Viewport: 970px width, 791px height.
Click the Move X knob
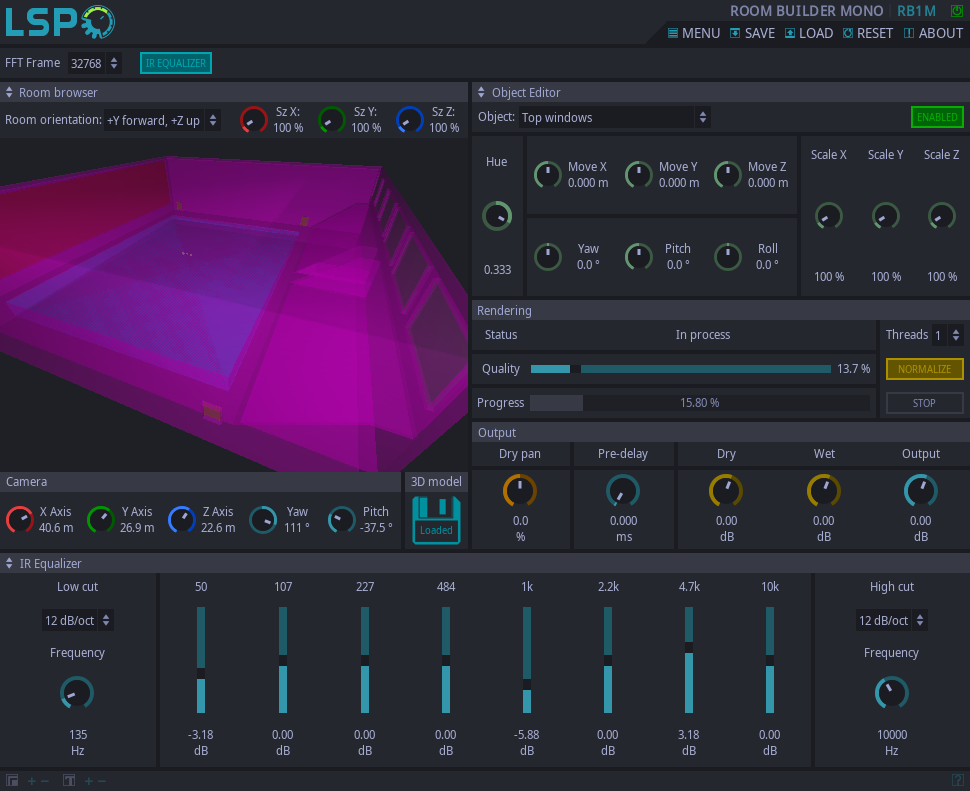coord(547,175)
